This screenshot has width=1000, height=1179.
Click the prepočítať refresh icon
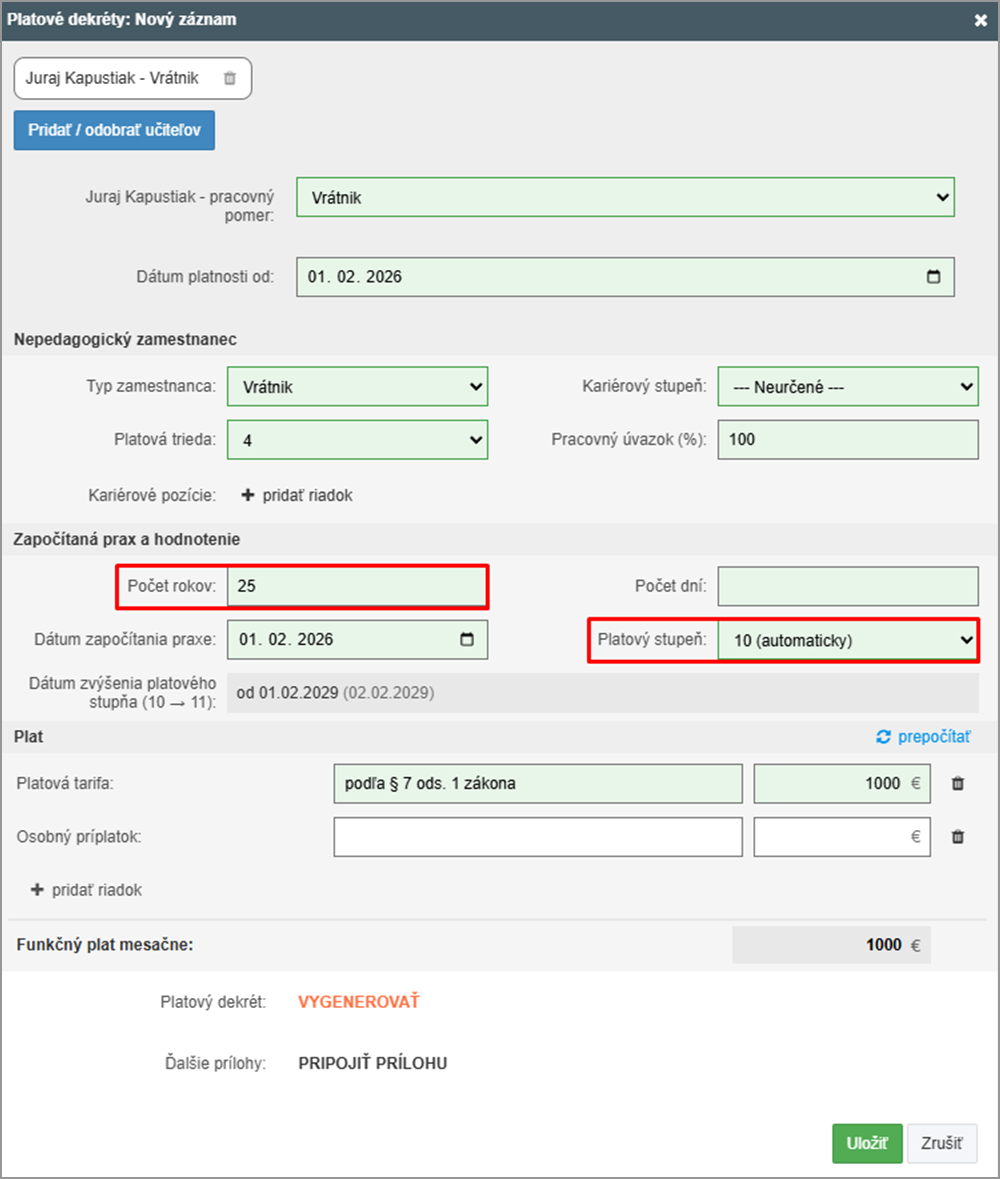[x=883, y=737]
